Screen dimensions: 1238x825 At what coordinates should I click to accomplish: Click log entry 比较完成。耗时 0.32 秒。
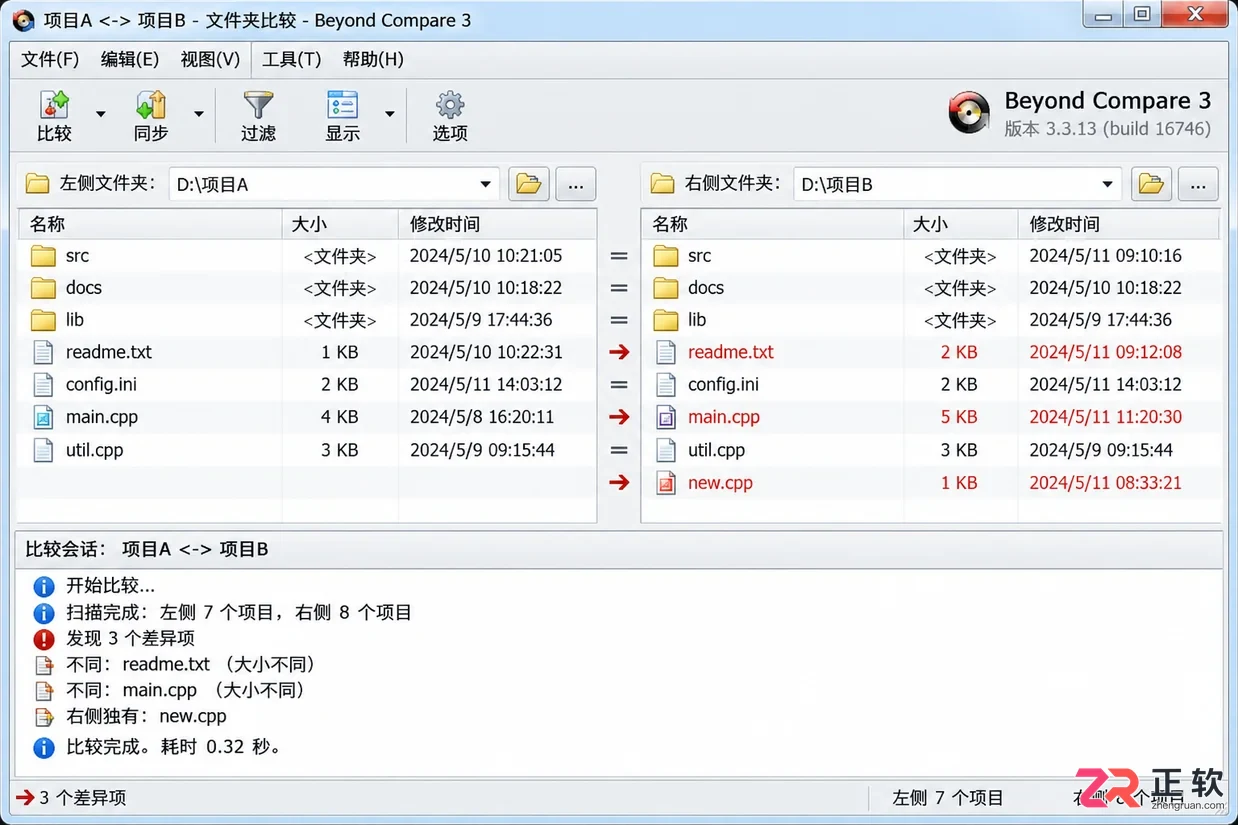[174, 746]
